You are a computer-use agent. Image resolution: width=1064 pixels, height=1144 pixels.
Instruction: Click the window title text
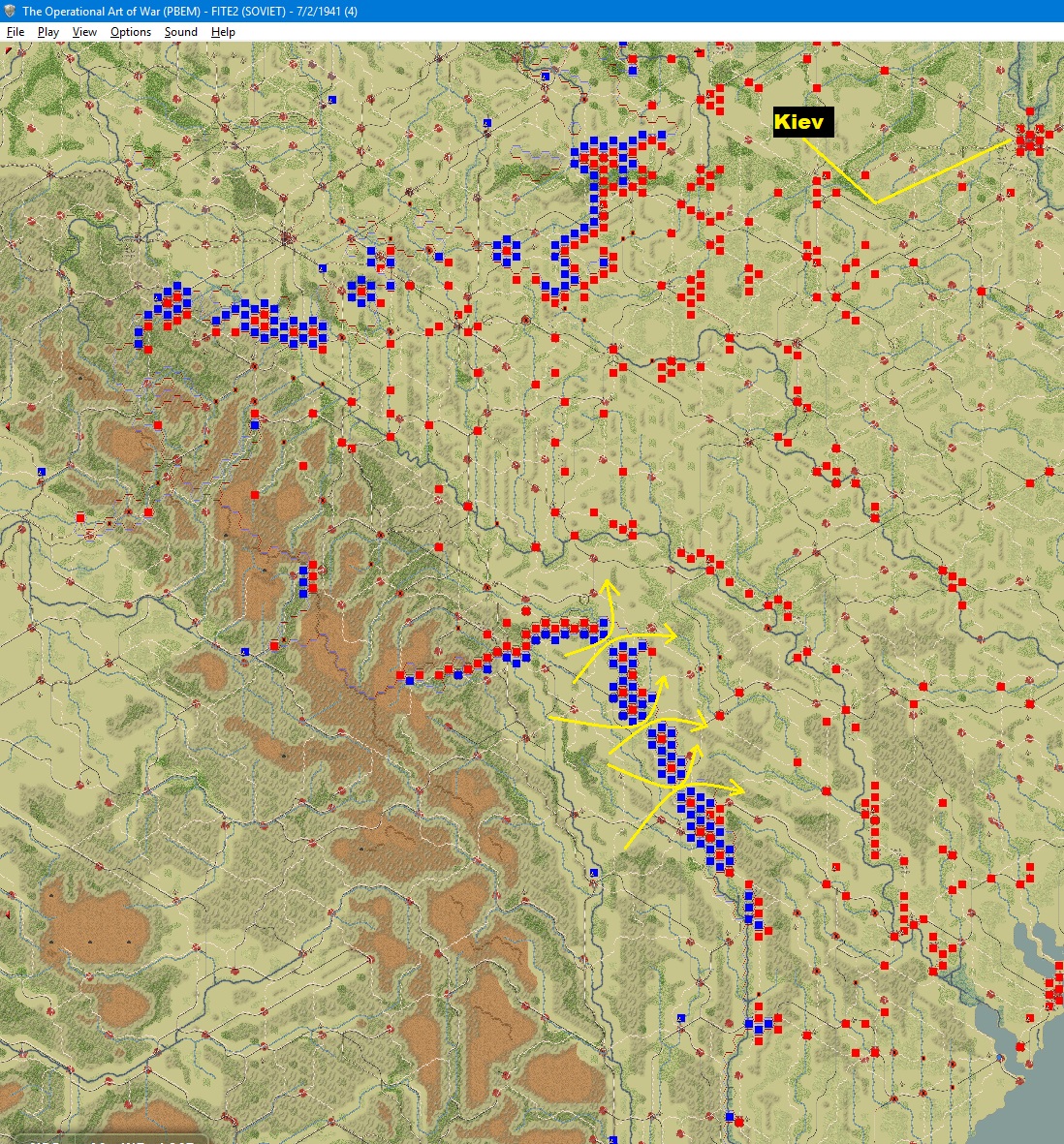tap(190, 11)
